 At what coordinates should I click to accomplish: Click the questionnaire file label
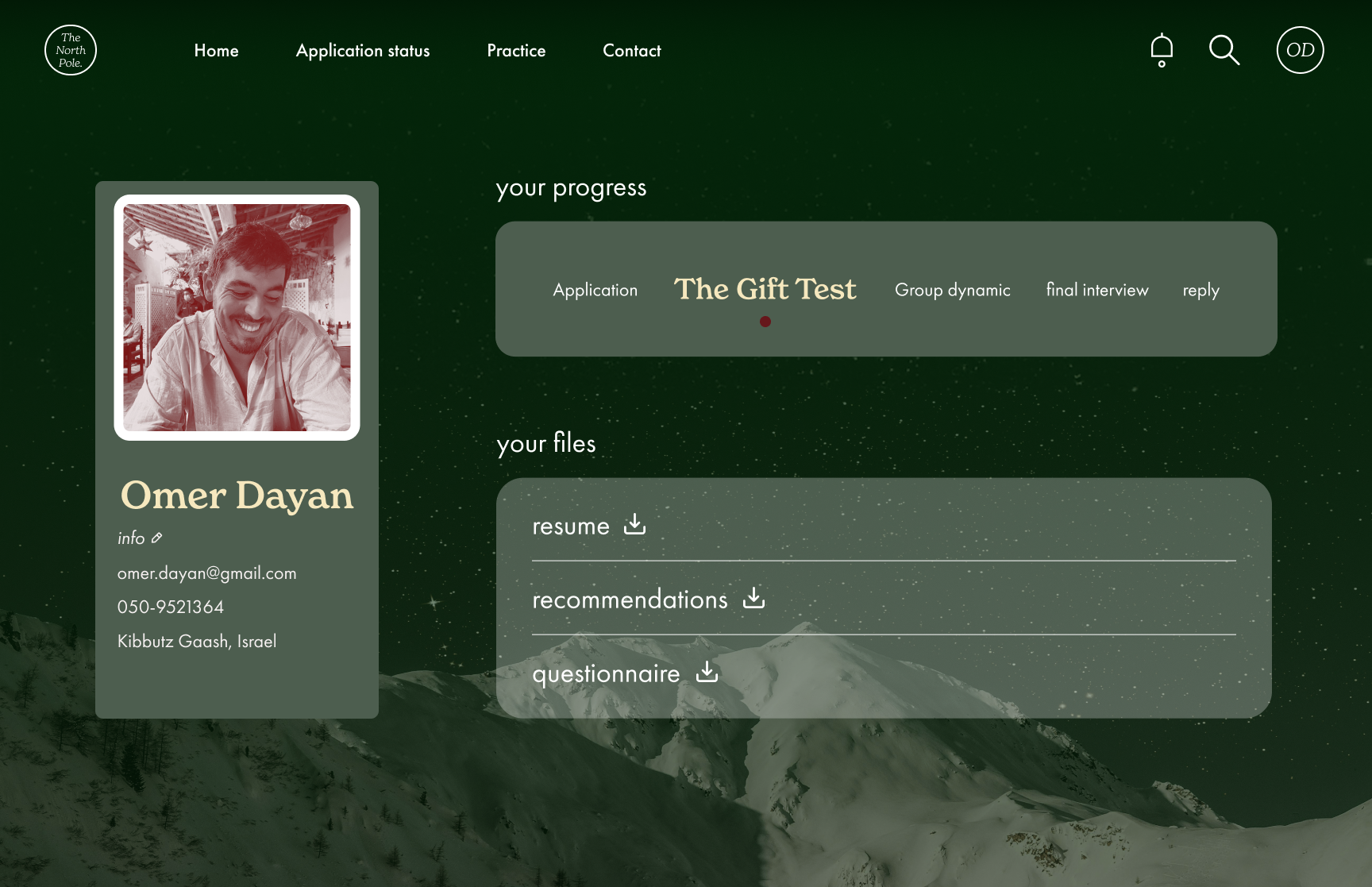(606, 674)
